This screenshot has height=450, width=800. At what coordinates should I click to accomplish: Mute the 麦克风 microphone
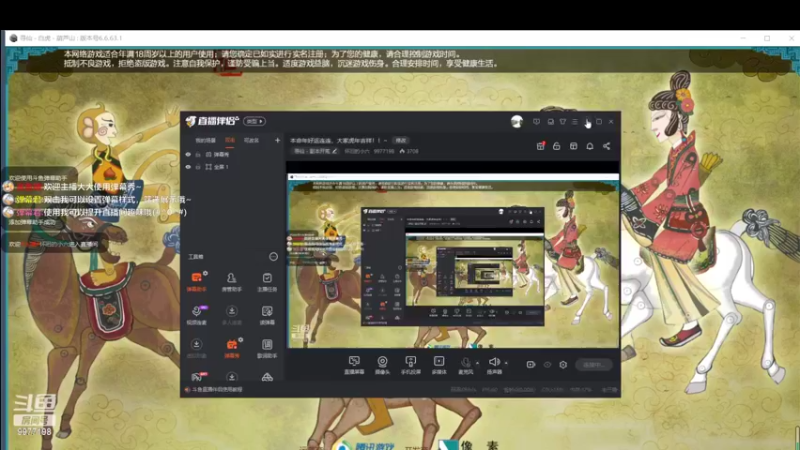[465, 365]
